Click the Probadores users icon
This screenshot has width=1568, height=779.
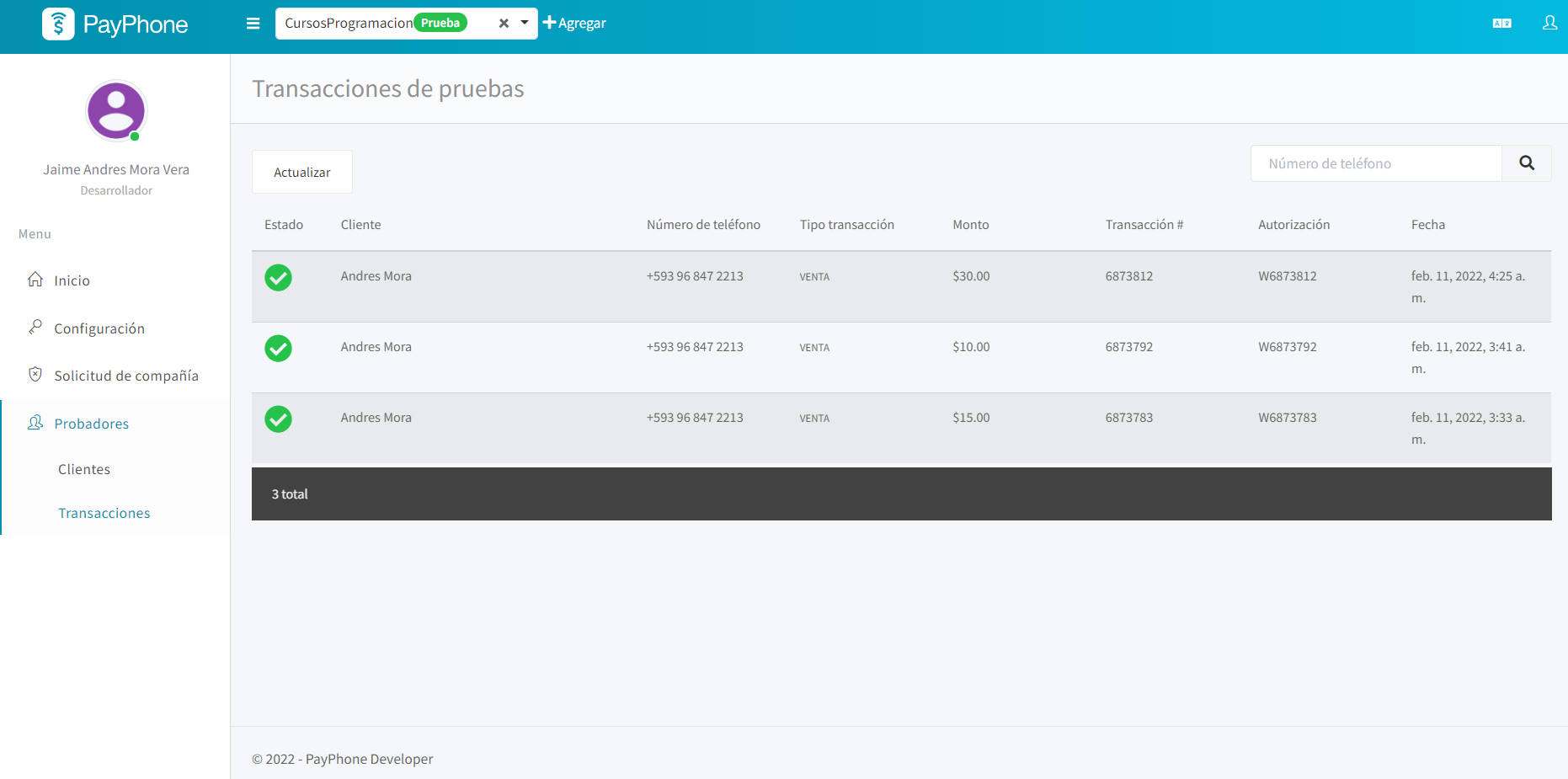click(35, 422)
